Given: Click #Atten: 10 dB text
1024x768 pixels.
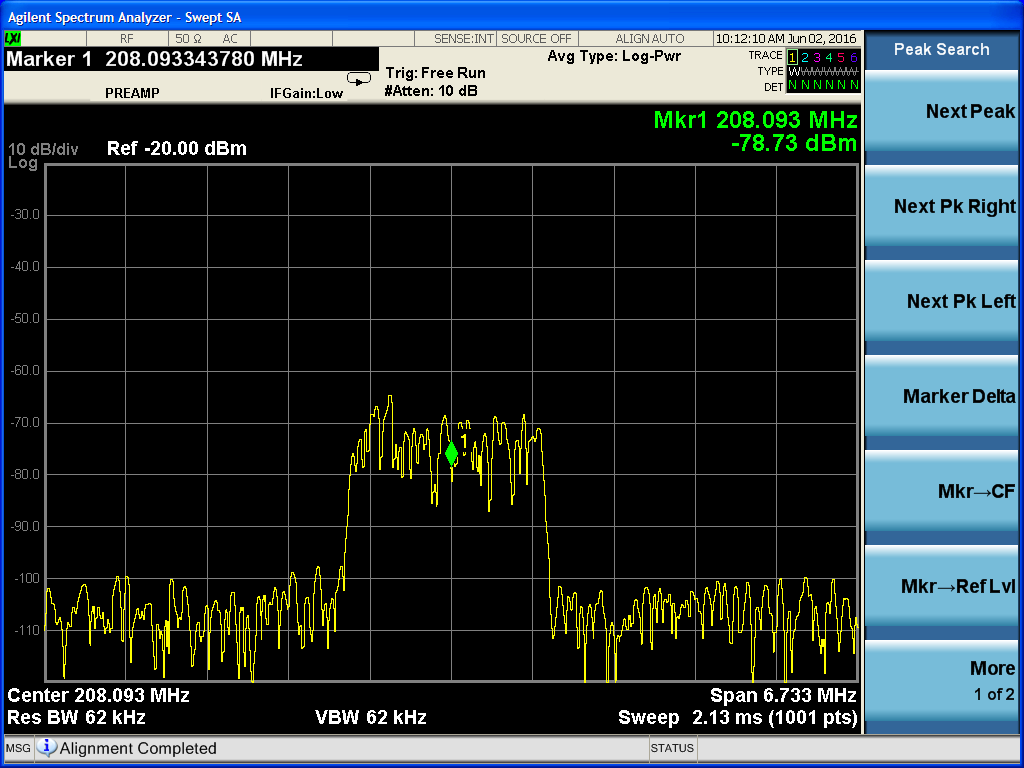Looking at the screenshot, I should coord(431,91).
